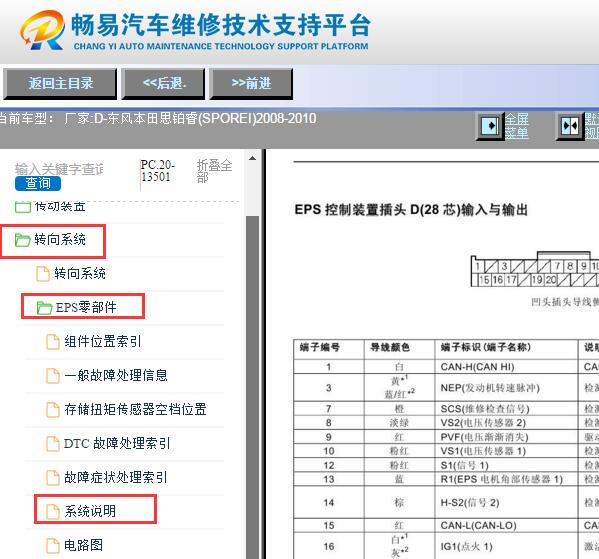The image size is (599, 559).
Task: Click the full-screen menu arrow icon
Action: click(x=490, y=126)
